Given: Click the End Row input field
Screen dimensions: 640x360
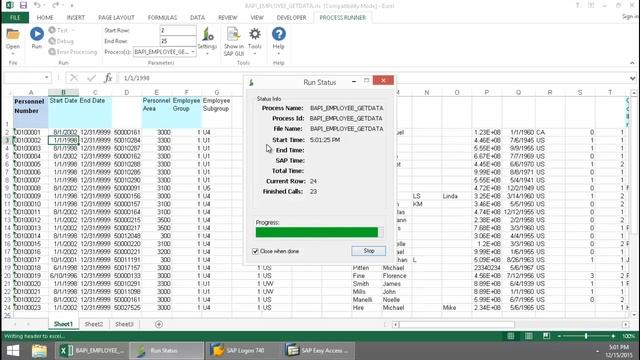Looking at the screenshot, I should pos(178,41).
